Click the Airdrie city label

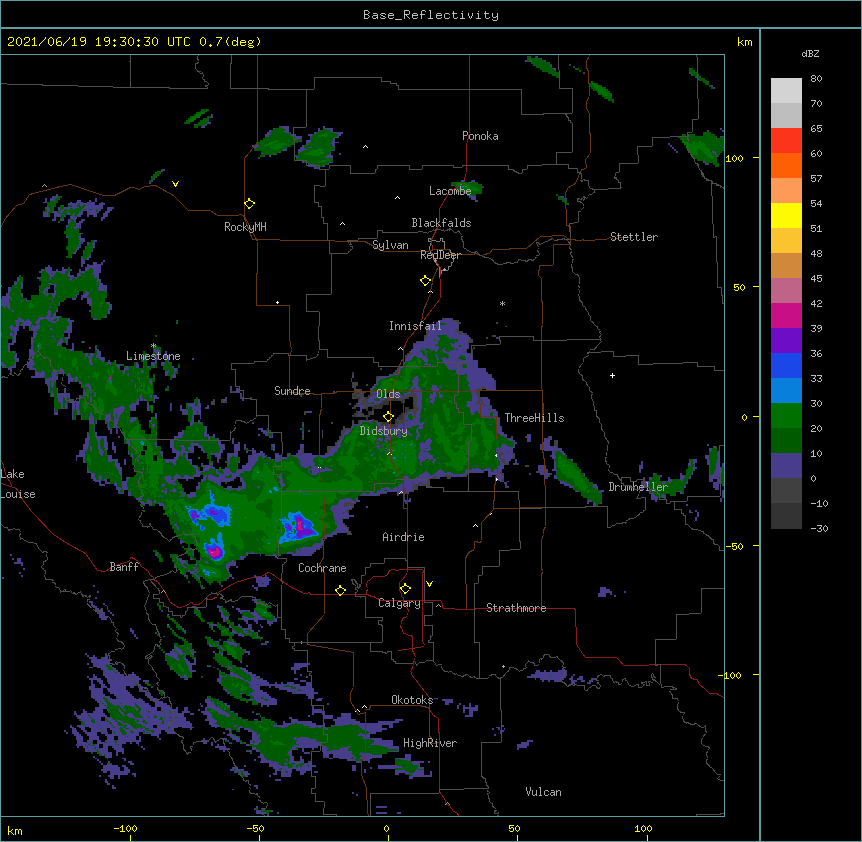point(403,537)
